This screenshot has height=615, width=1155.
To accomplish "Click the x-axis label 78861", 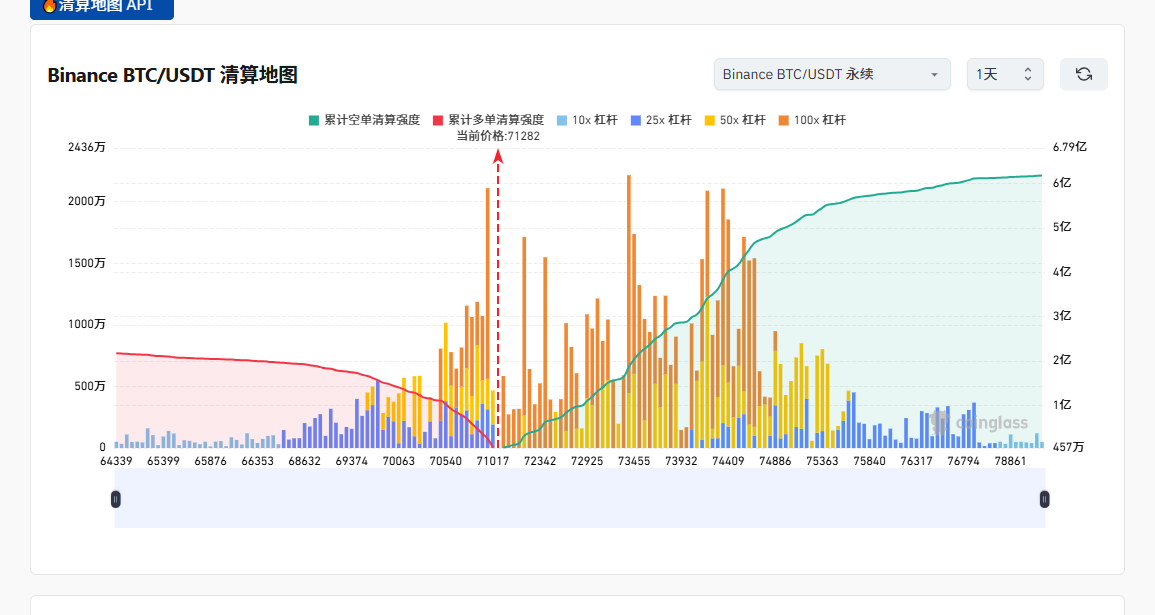I will pos(1010,461).
